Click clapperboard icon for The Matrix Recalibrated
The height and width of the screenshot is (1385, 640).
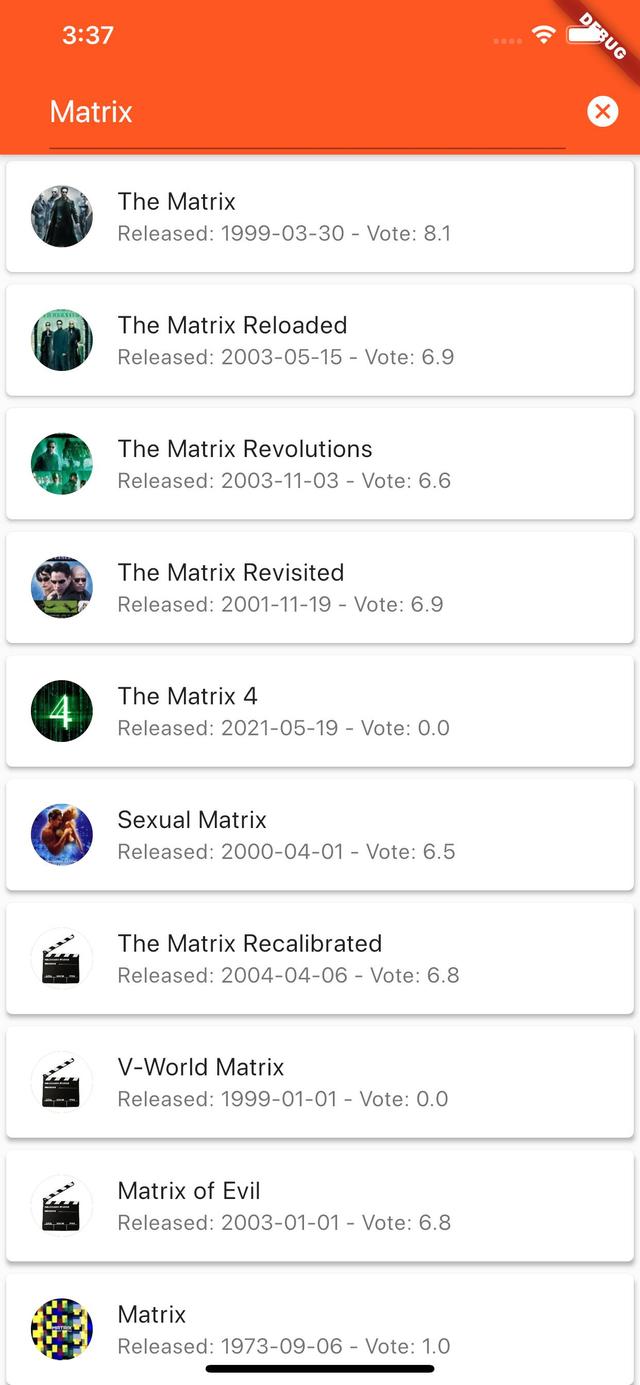[62, 959]
